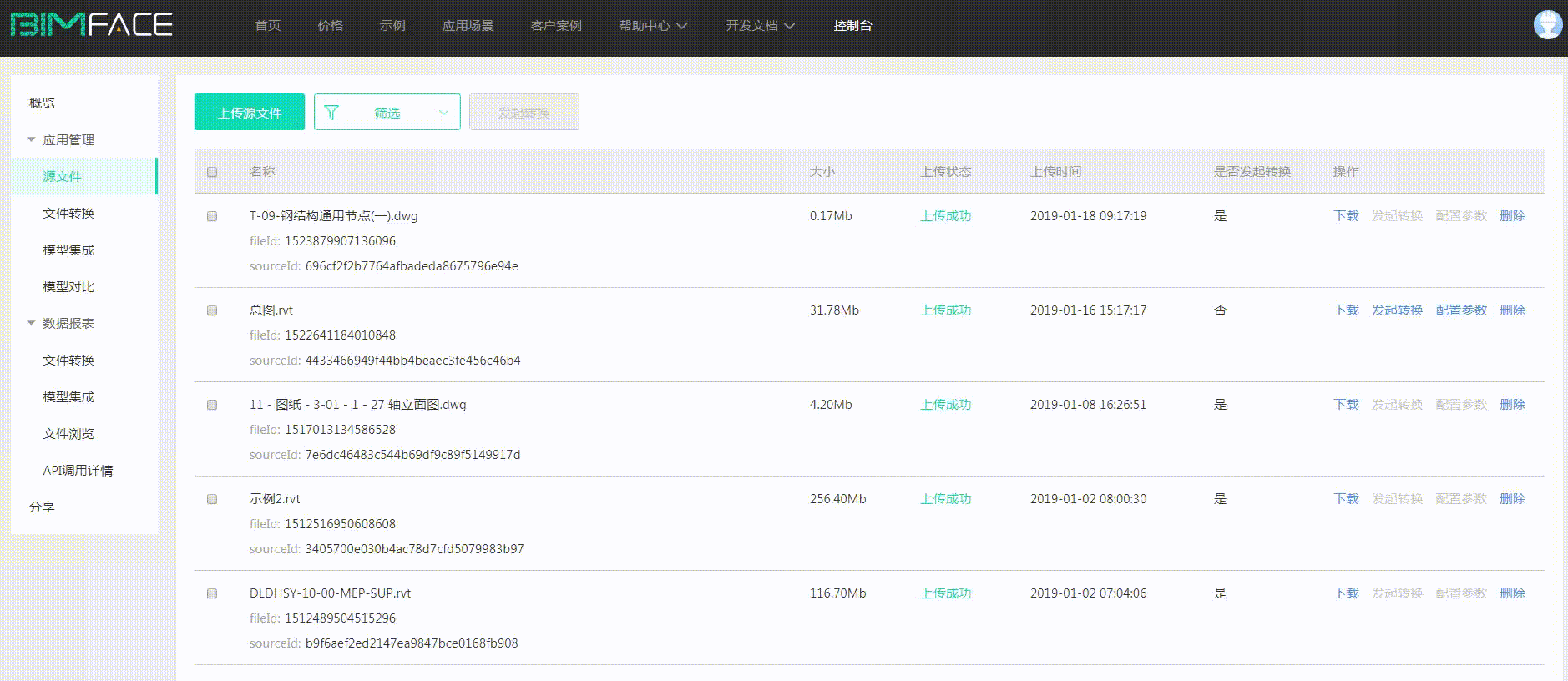
Task: Tick the select-all checkbox in table header
Action: [x=212, y=172]
